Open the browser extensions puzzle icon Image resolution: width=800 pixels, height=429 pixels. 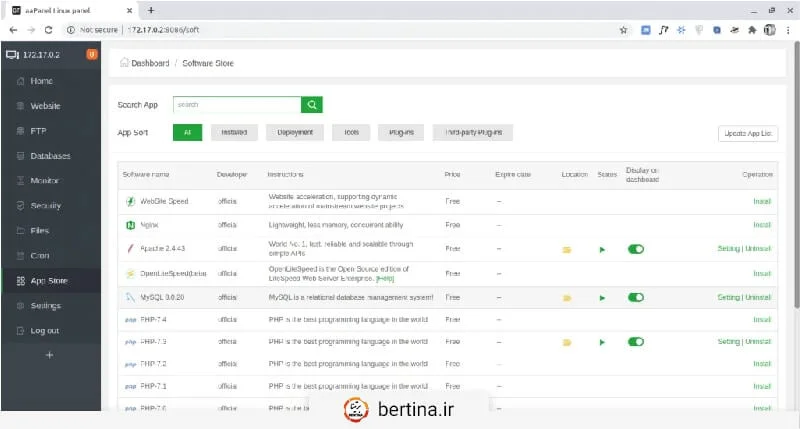752,30
